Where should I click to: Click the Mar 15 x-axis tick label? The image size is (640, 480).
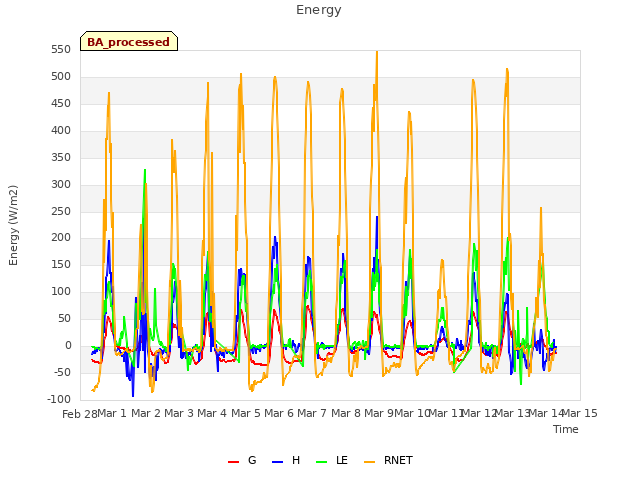pyautogui.click(x=580, y=413)
